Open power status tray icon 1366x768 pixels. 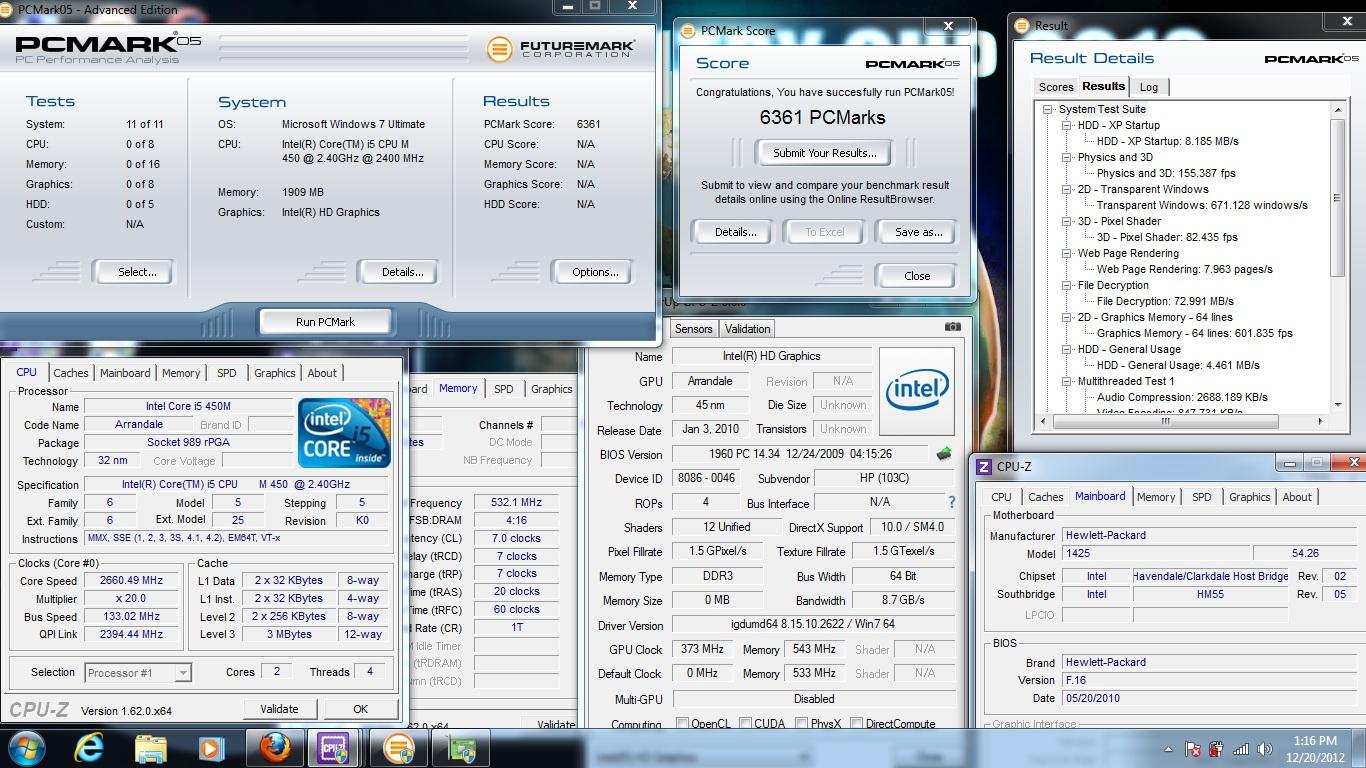click(x=1217, y=749)
